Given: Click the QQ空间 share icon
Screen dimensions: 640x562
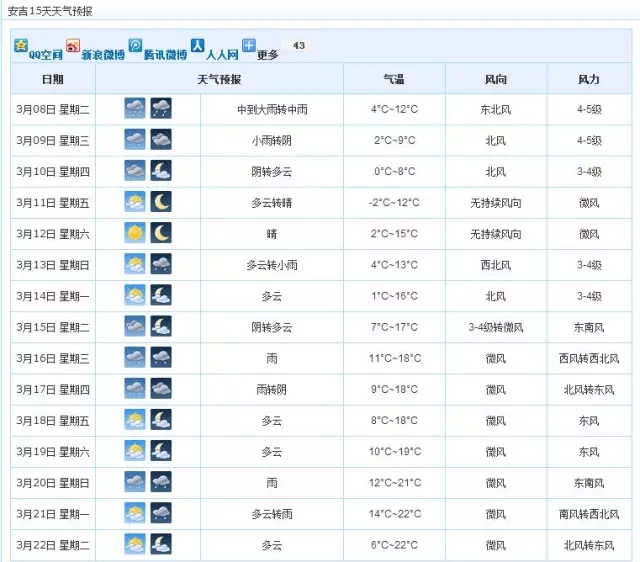Looking at the screenshot, I should [x=21, y=45].
